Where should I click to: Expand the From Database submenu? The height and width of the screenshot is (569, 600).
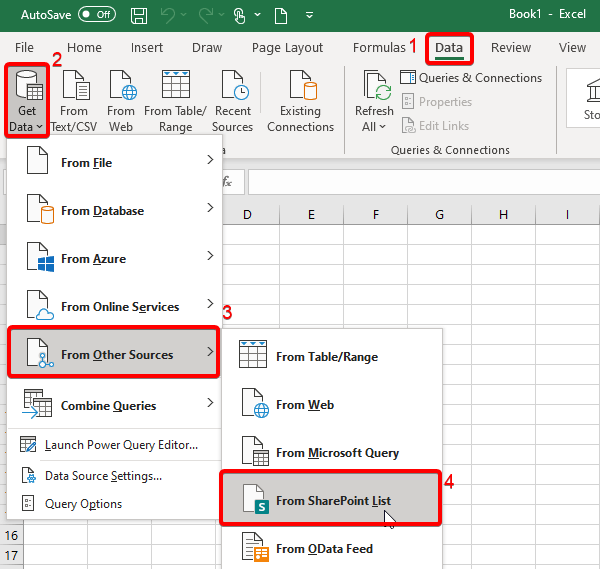coord(113,211)
